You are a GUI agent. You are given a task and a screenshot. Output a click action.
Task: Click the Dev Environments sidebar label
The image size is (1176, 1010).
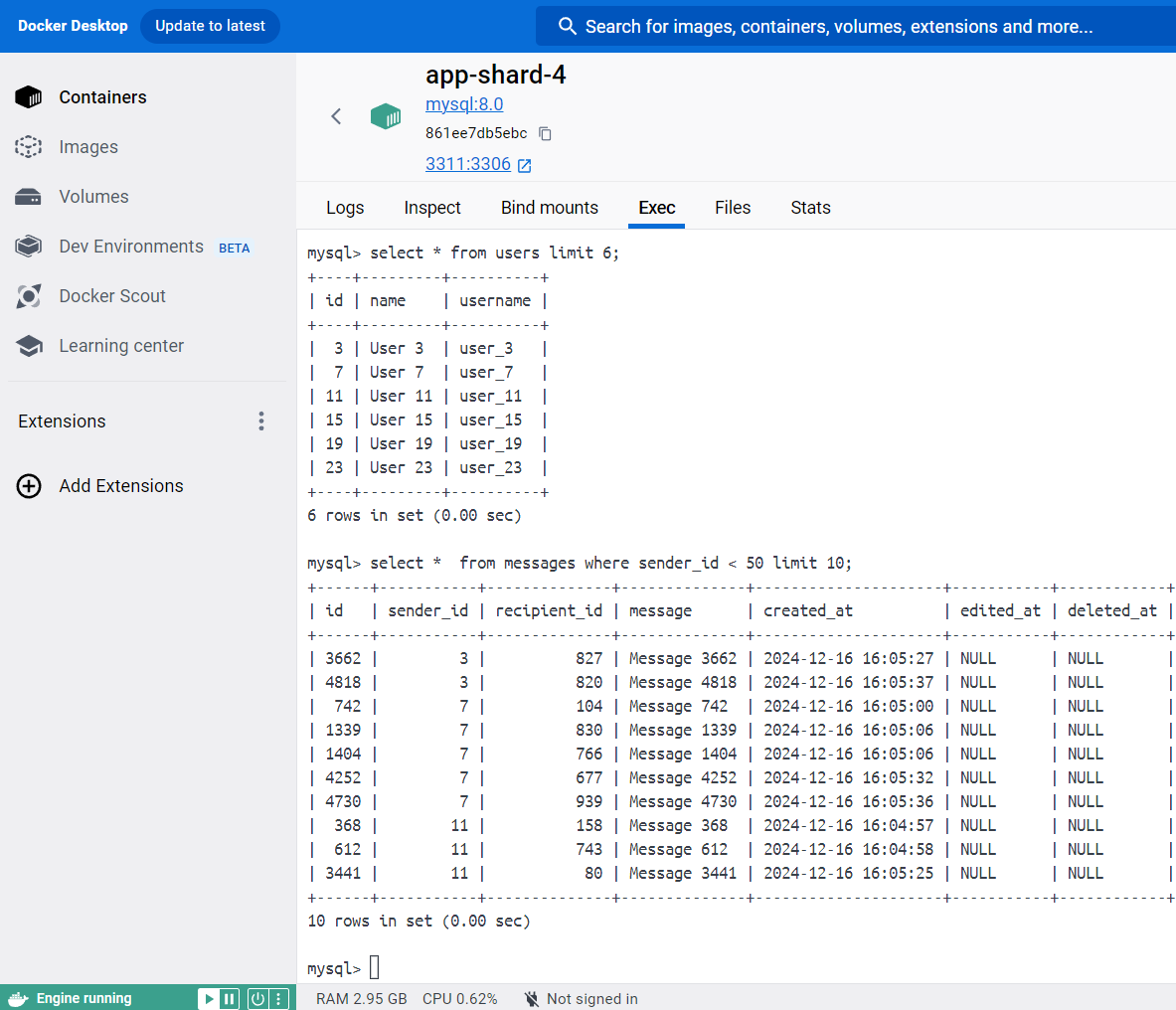coord(131,247)
